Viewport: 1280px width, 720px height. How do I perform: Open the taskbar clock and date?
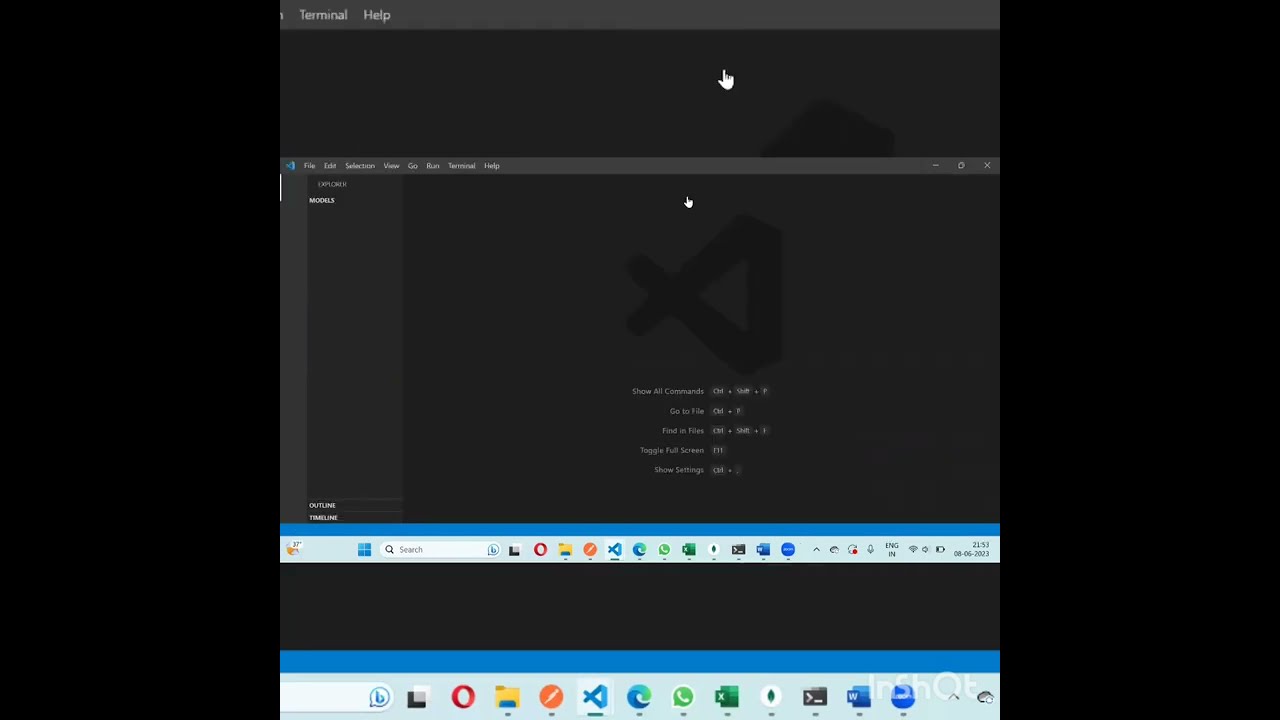click(971, 549)
